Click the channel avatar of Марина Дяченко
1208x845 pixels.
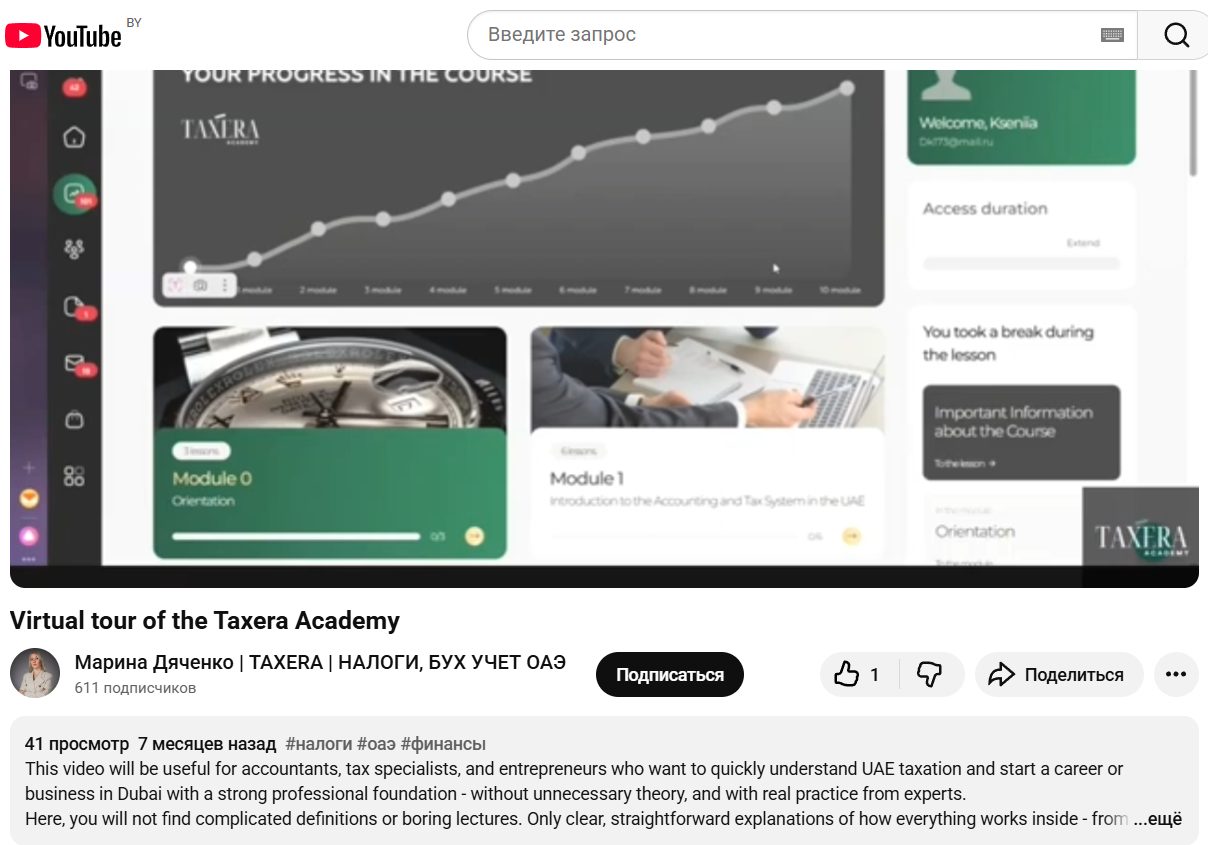tap(35, 673)
